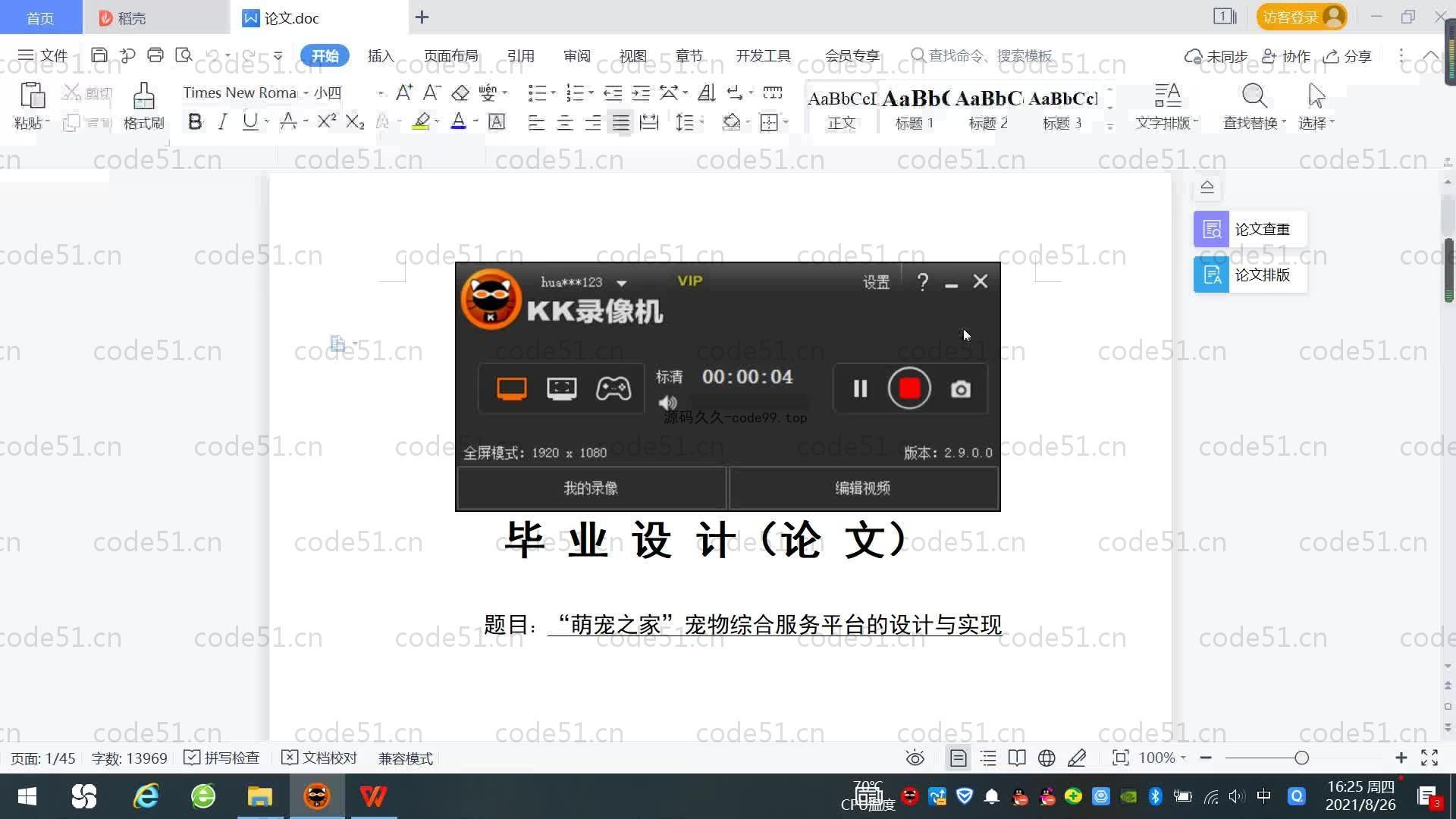Take screenshot with KK camera icon
The height and width of the screenshot is (819, 1456).
coord(961,389)
